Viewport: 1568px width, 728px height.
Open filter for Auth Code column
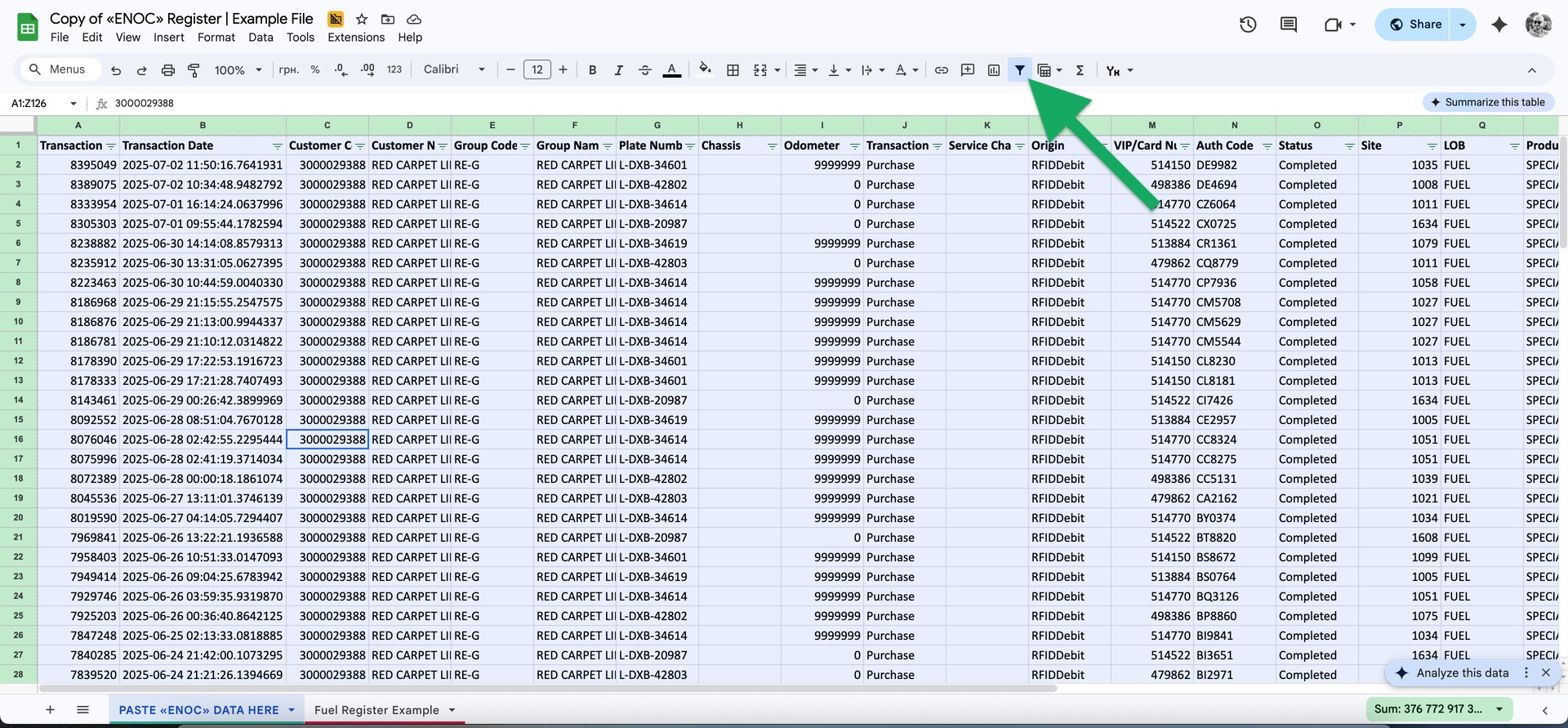click(1267, 146)
